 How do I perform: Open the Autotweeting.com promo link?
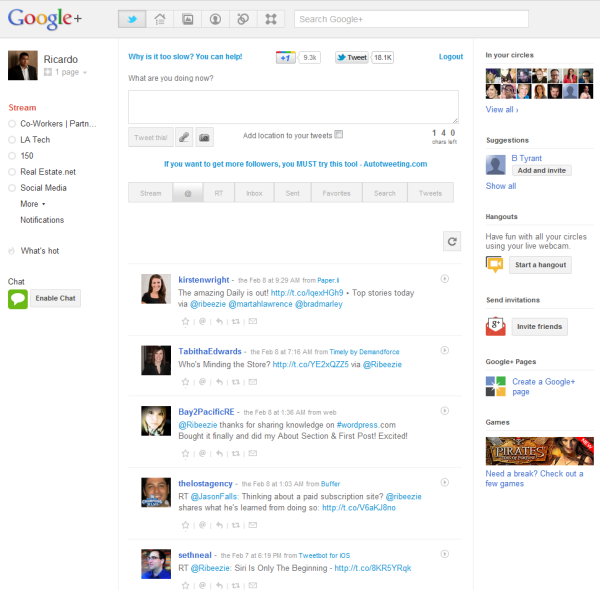point(295,164)
